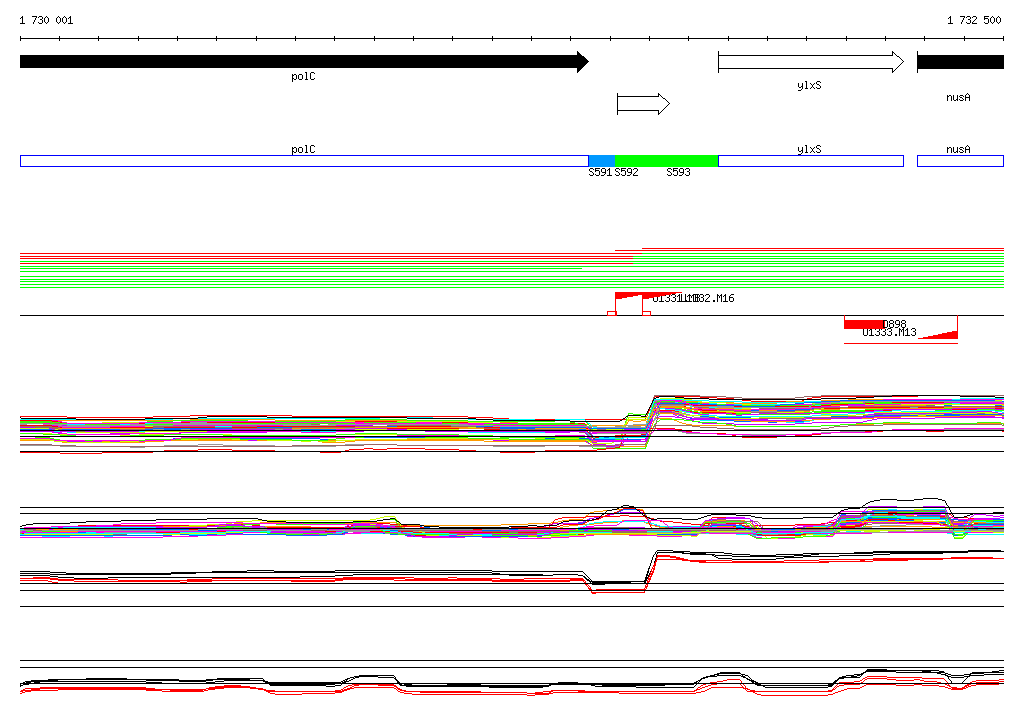Click the S592 segment label
The image size is (1024, 714).
[x=626, y=172]
